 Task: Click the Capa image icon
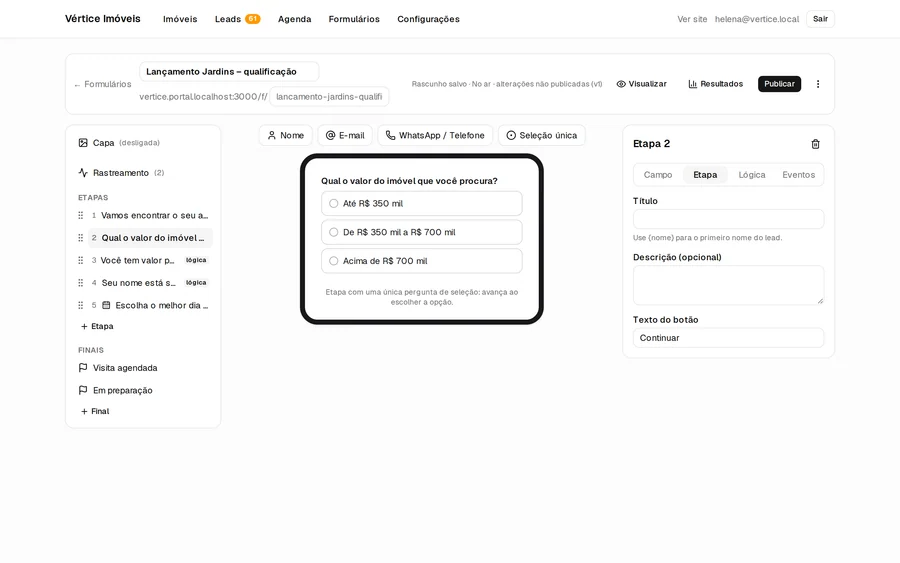click(83, 143)
